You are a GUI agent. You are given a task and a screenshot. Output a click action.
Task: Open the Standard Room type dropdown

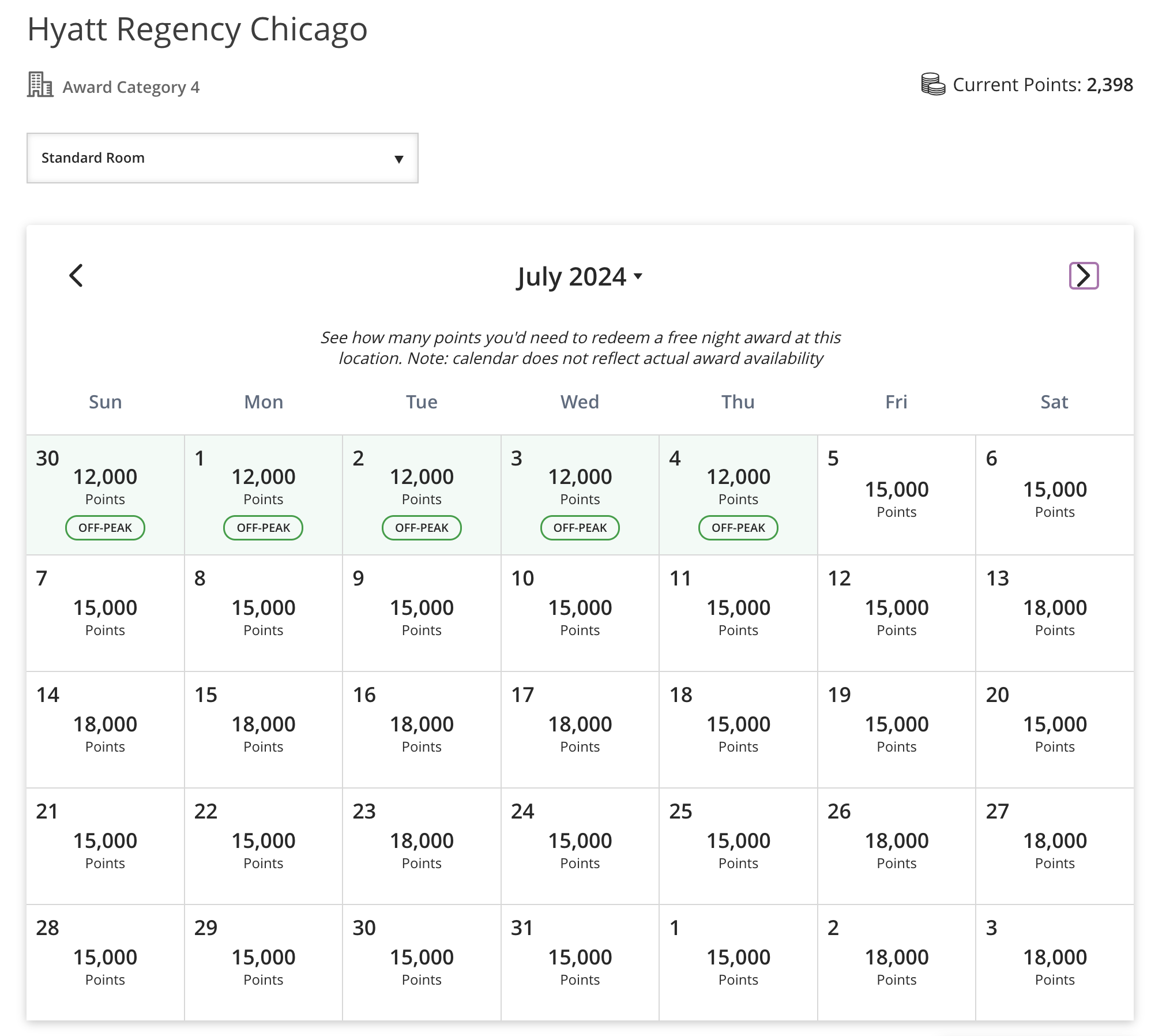coord(223,158)
